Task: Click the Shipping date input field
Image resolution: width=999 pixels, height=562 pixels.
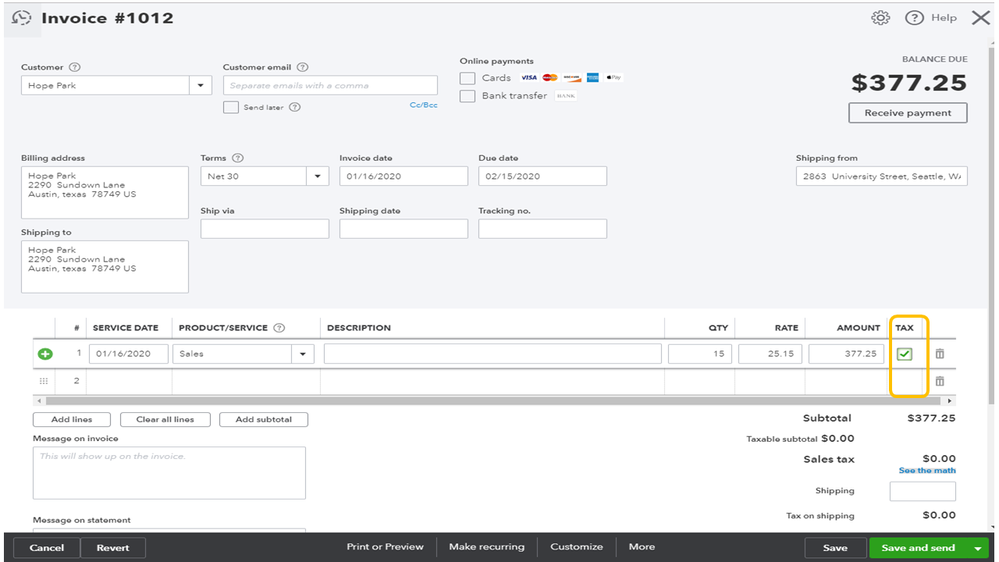Action: tap(403, 229)
